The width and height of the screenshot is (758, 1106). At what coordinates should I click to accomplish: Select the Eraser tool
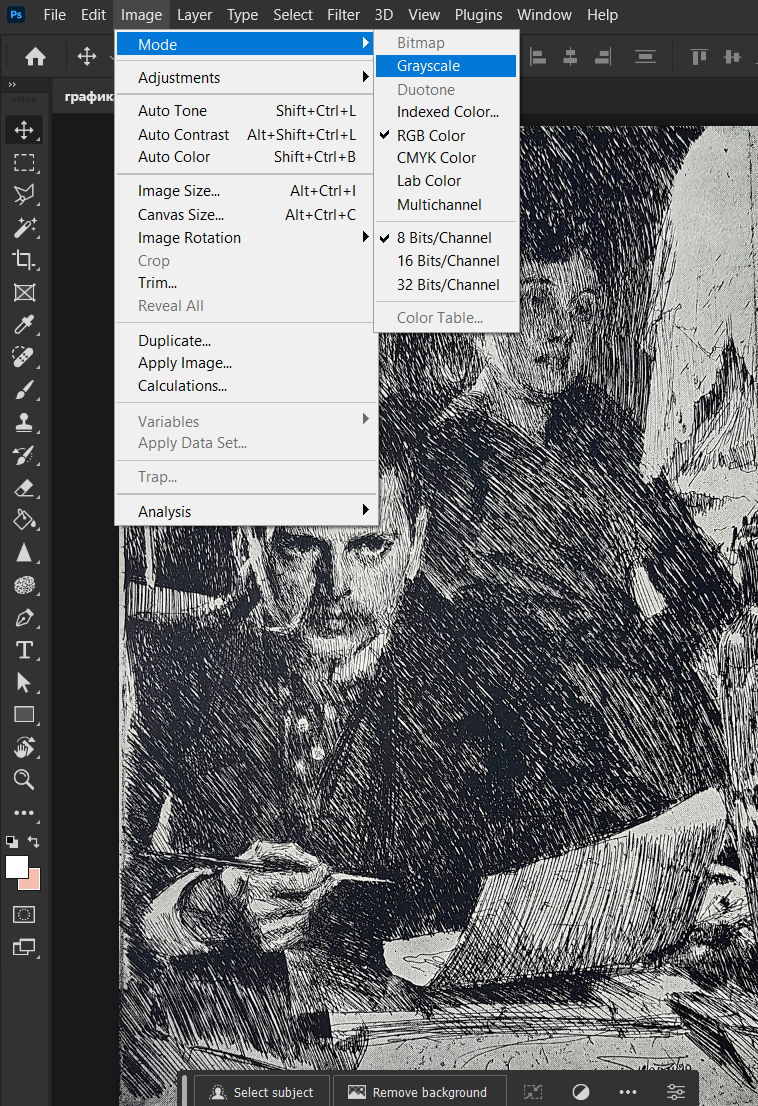[x=24, y=487]
